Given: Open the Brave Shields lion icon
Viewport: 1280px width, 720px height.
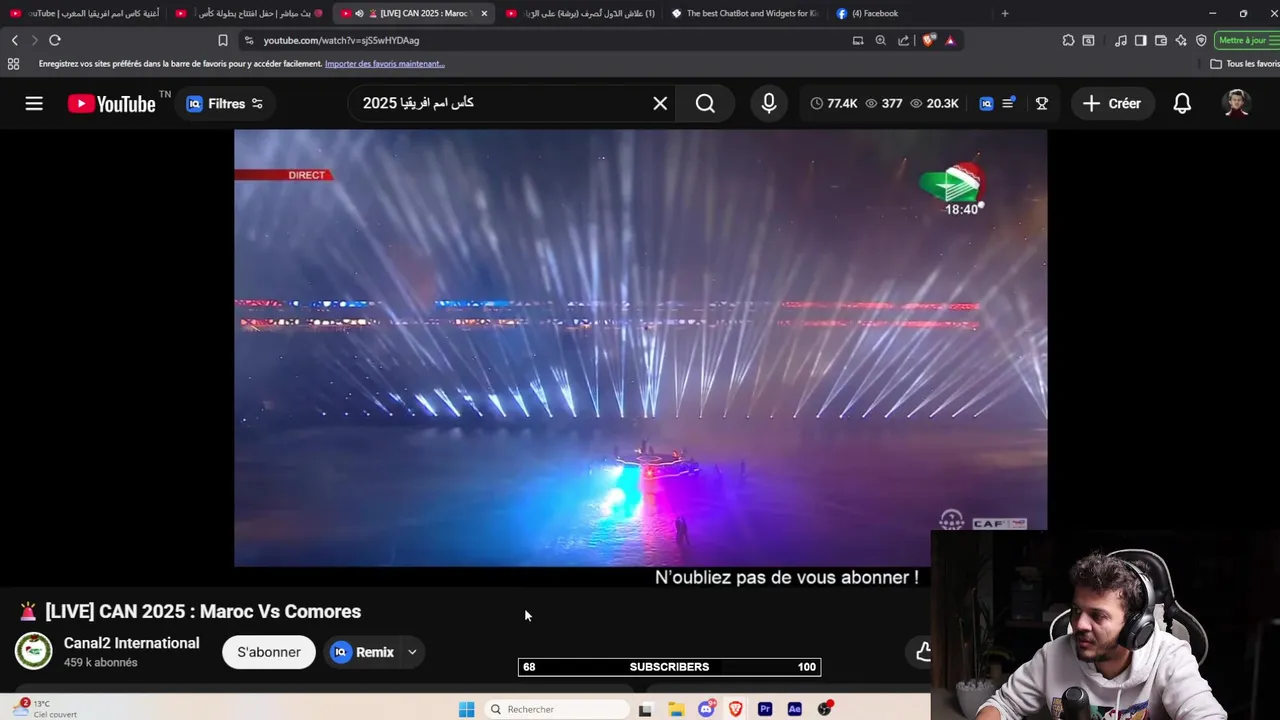Looking at the screenshot, I should (x=929, y=40).
